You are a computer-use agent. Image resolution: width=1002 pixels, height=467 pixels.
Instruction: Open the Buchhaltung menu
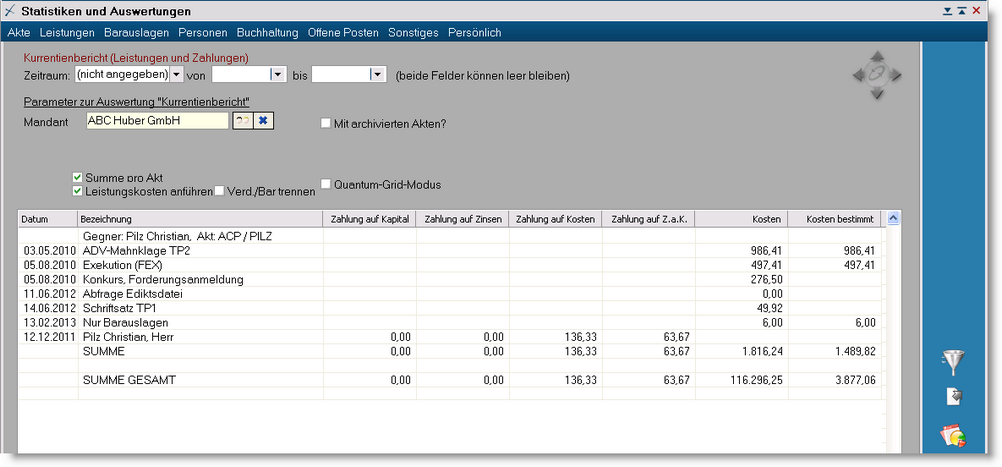(268, 33)
